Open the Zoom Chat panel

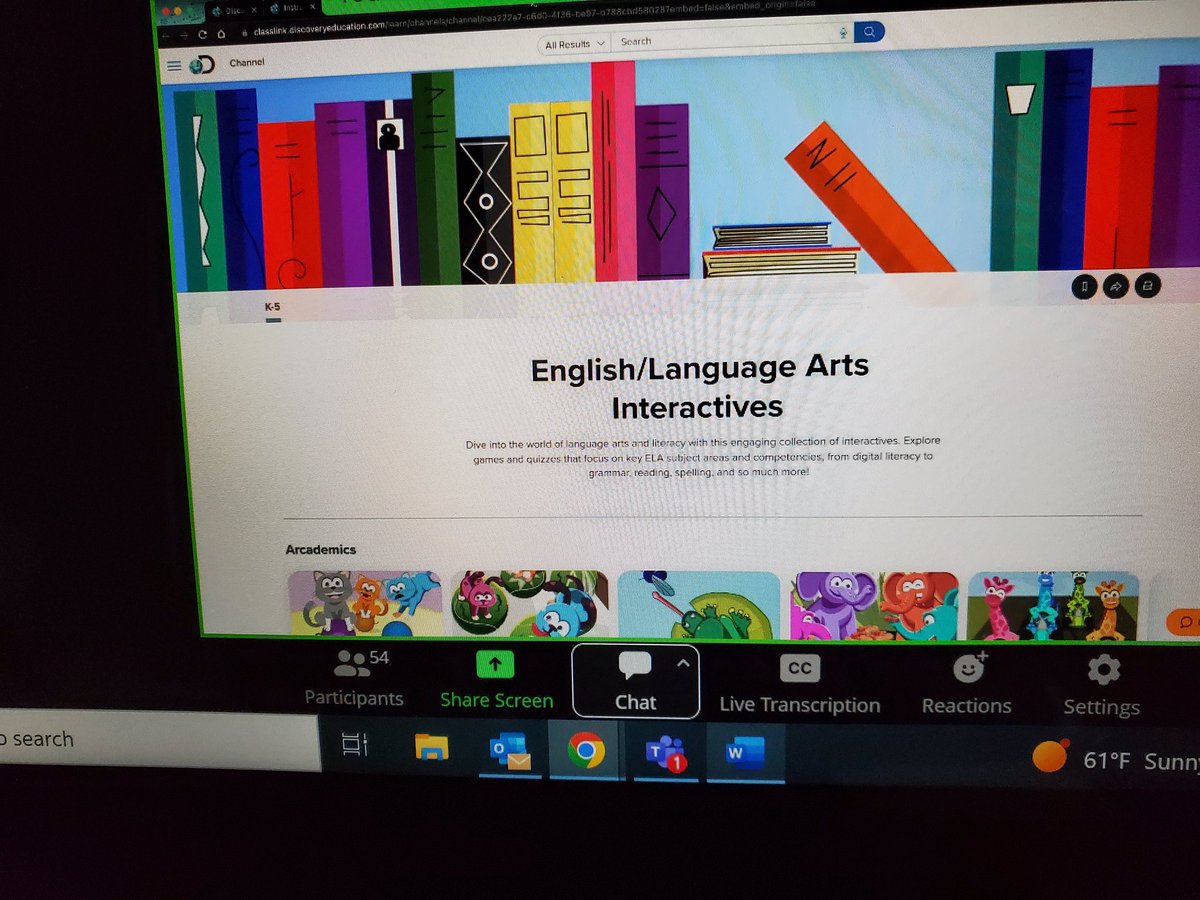click(x=635, y=681)
